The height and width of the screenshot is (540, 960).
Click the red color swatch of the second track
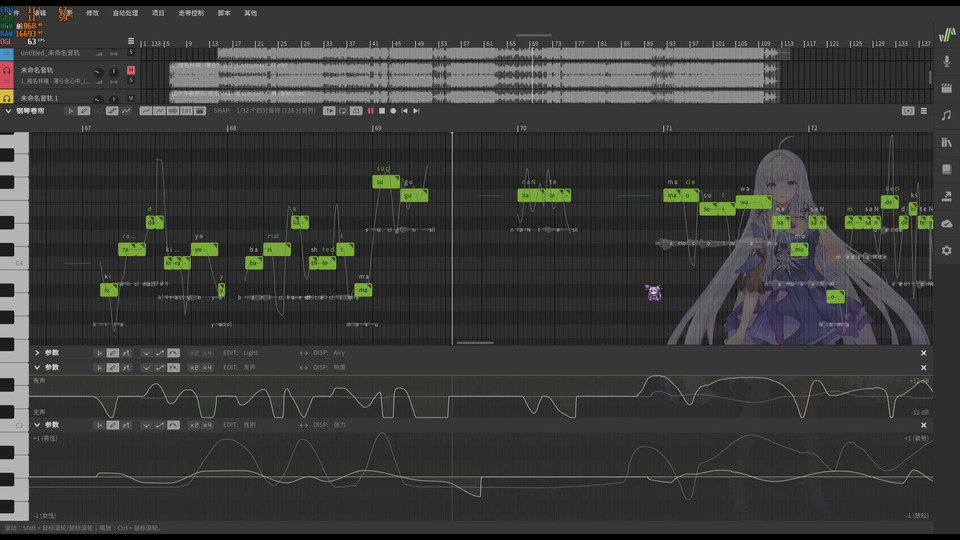[7, 75]
